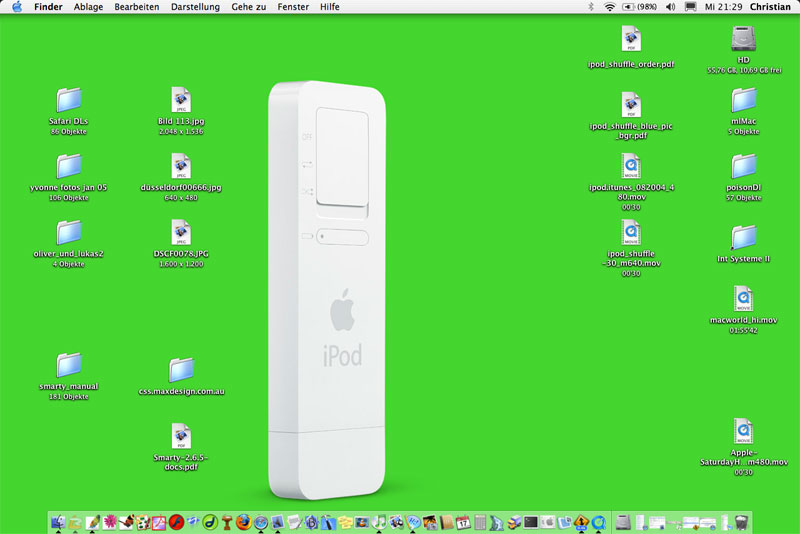800x534 pixels.
Task: Open iTunes in the dock
Action: pyautogui.click(x=380, y=522)
